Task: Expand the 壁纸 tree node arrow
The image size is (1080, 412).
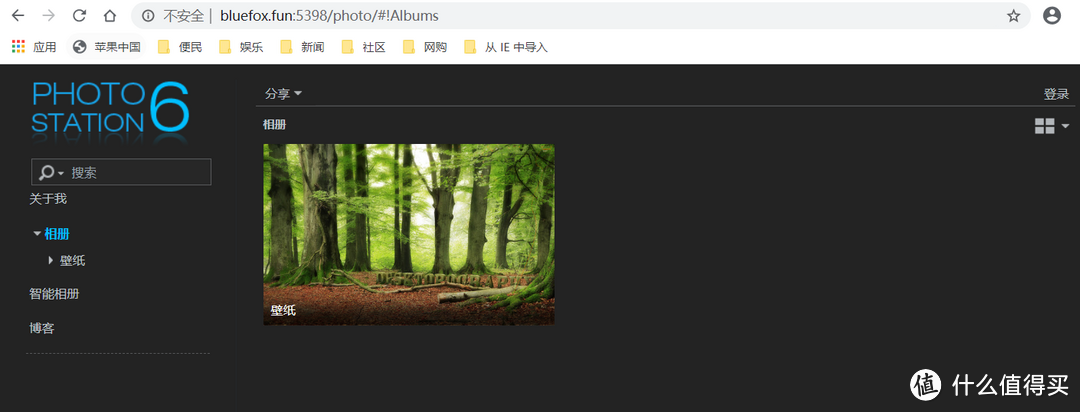Action: 50,260
